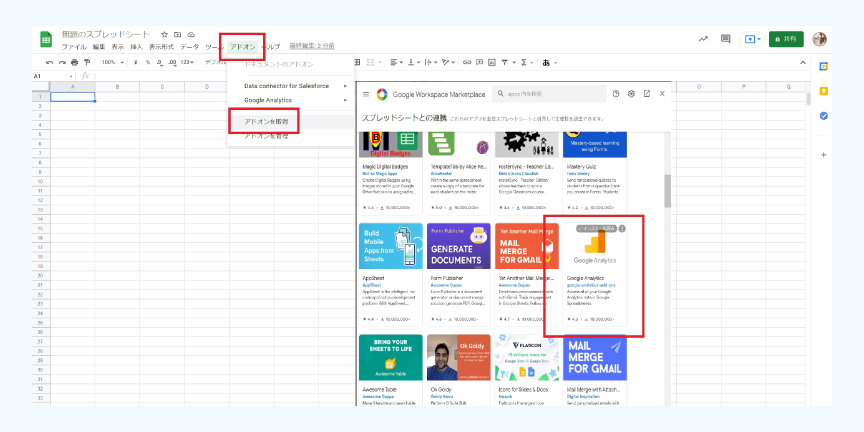The width and height of the screenshot is (864, 432).
Task: Click the Marketplace search field
Action: pos(549,94)
